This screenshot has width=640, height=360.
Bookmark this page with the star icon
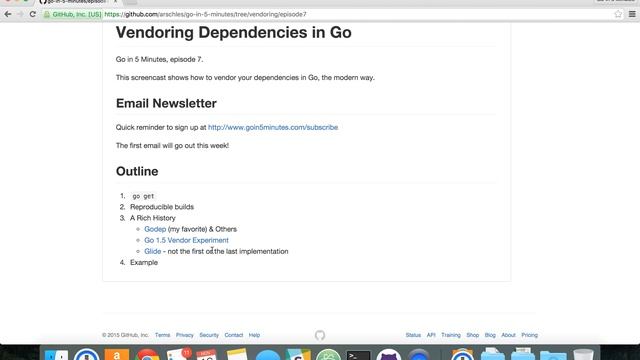[618, 14]
